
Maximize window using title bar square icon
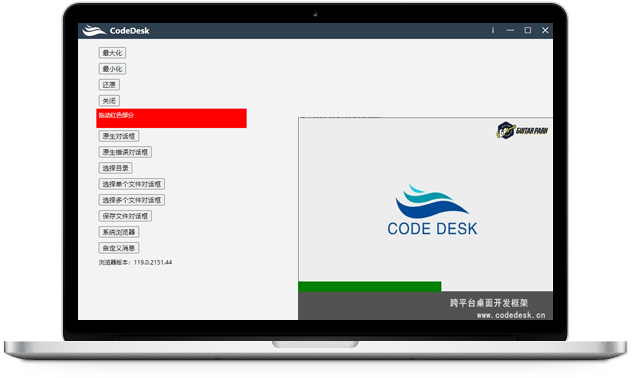pos(528,30)
